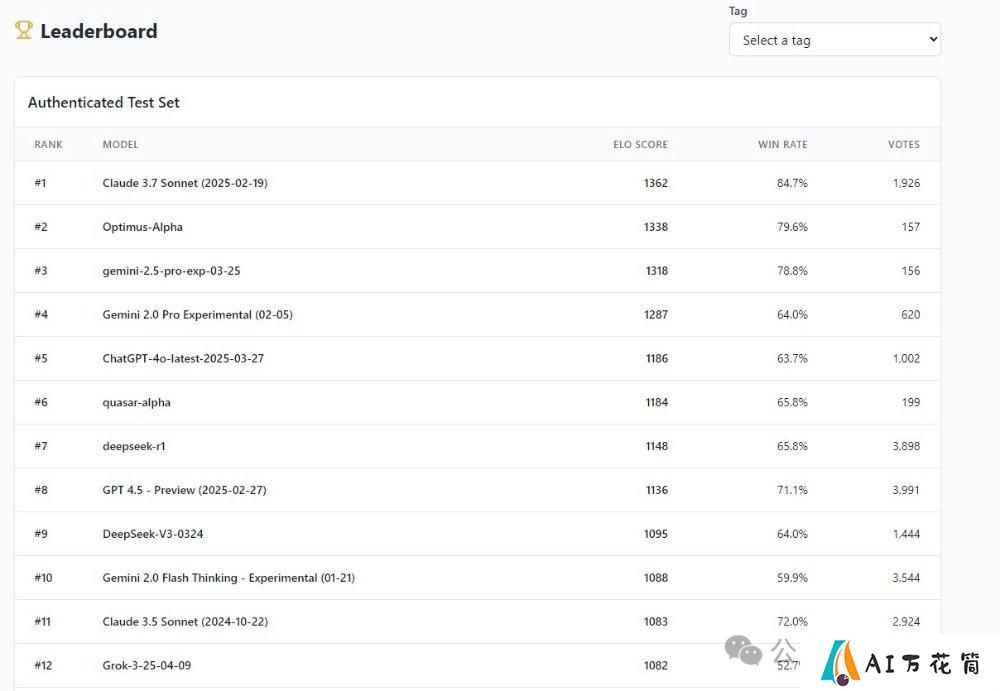The height and width of the screenshot is (691, 1000).
Task: Sort by the RANK column header
Action: pos(48,144)
